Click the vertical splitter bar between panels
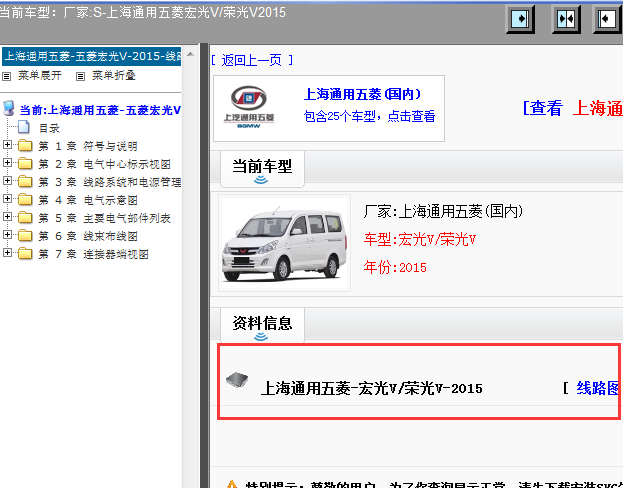Viewport: 623px width, 488px height. (x=204, y=265)
